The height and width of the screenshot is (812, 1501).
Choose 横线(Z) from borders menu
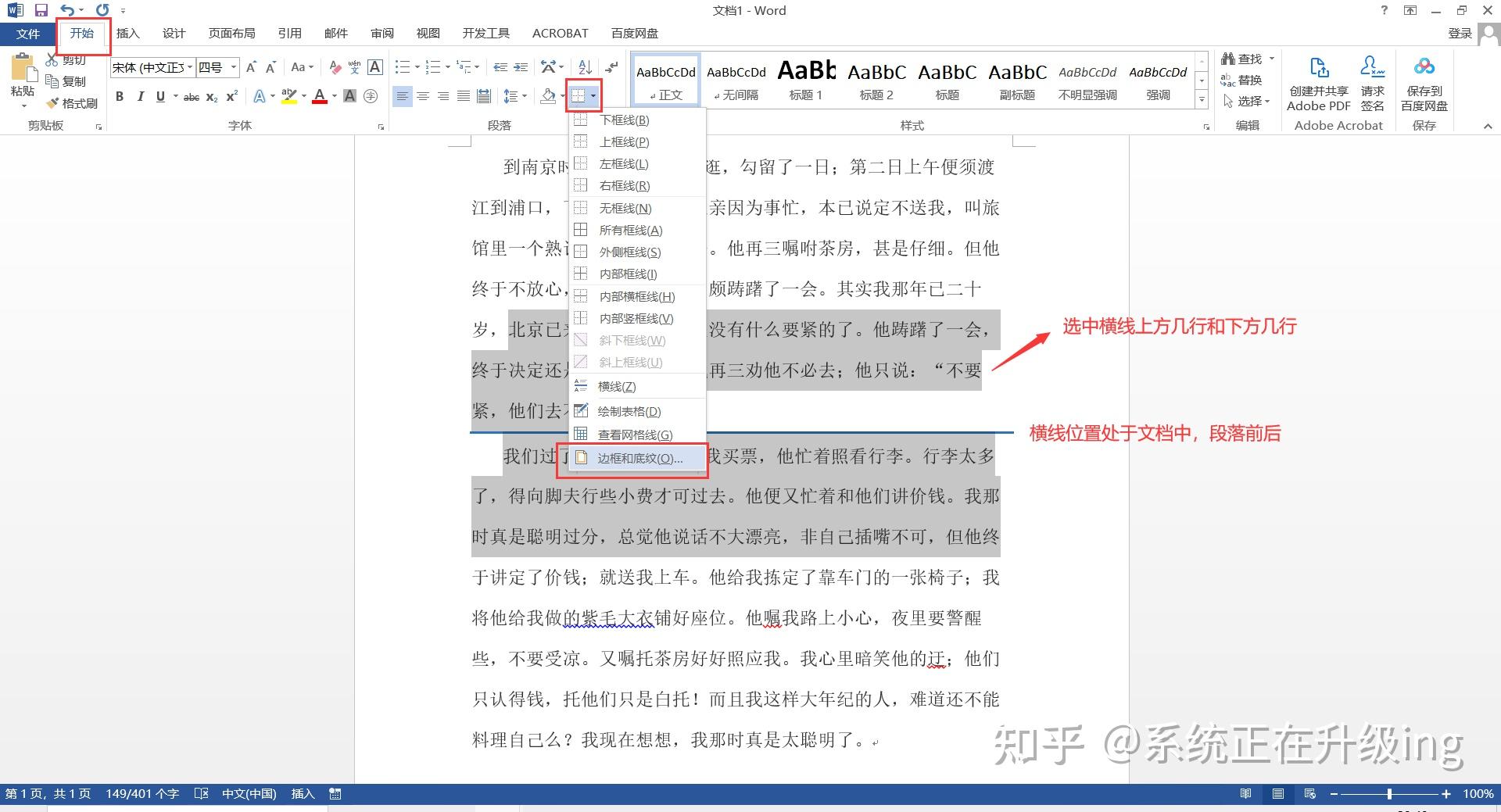coord(637,386)
